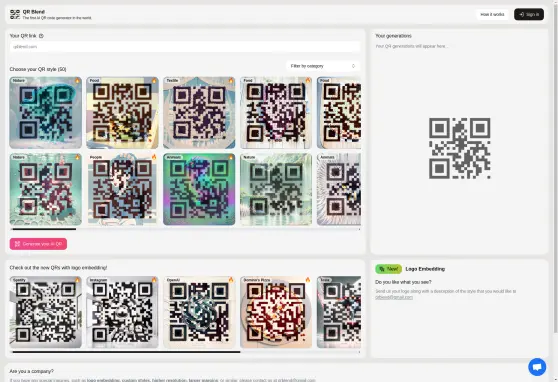Click the green New! badge

(389, 269)
